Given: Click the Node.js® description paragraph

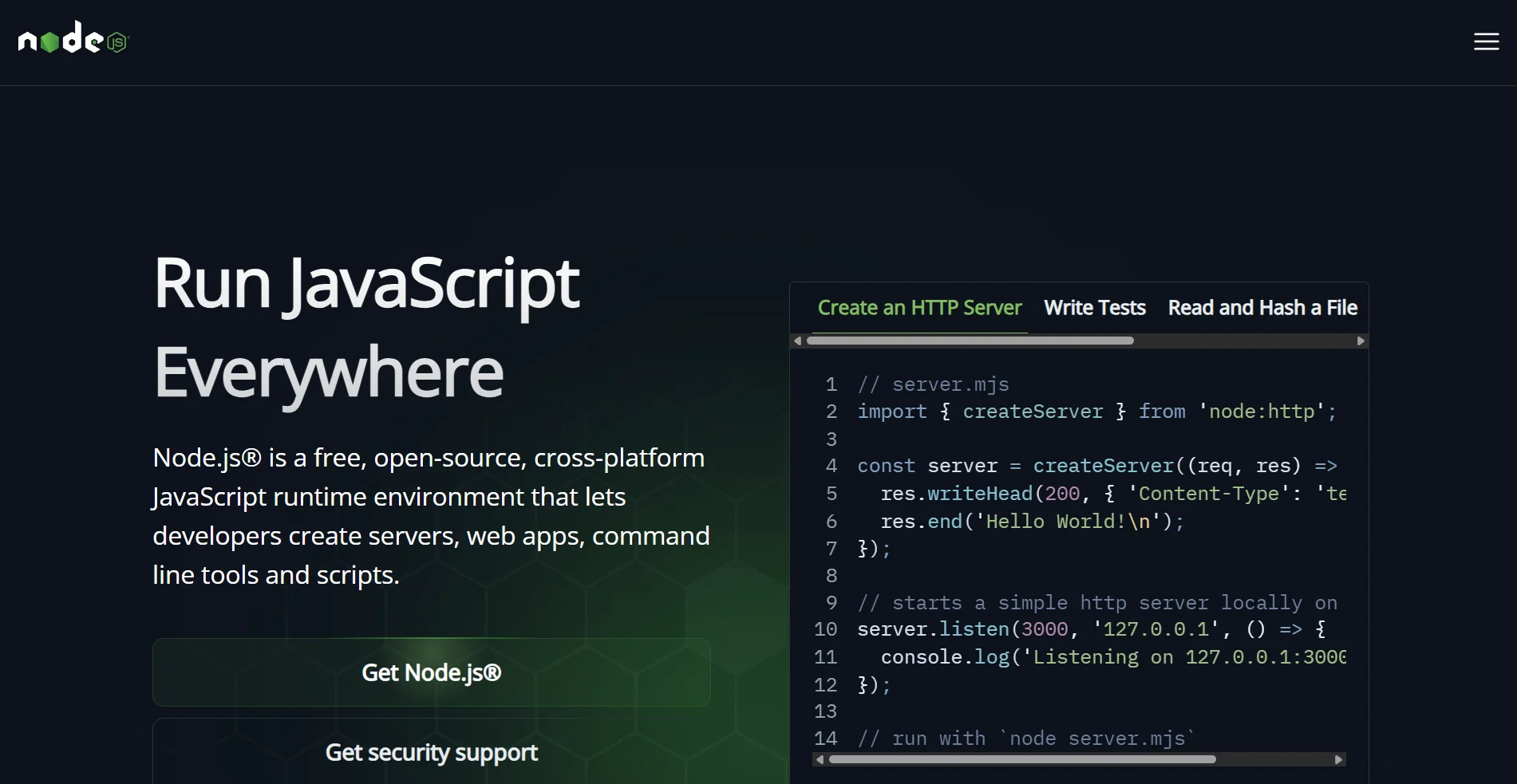Looking at the screenshot, I should [431, 516].
